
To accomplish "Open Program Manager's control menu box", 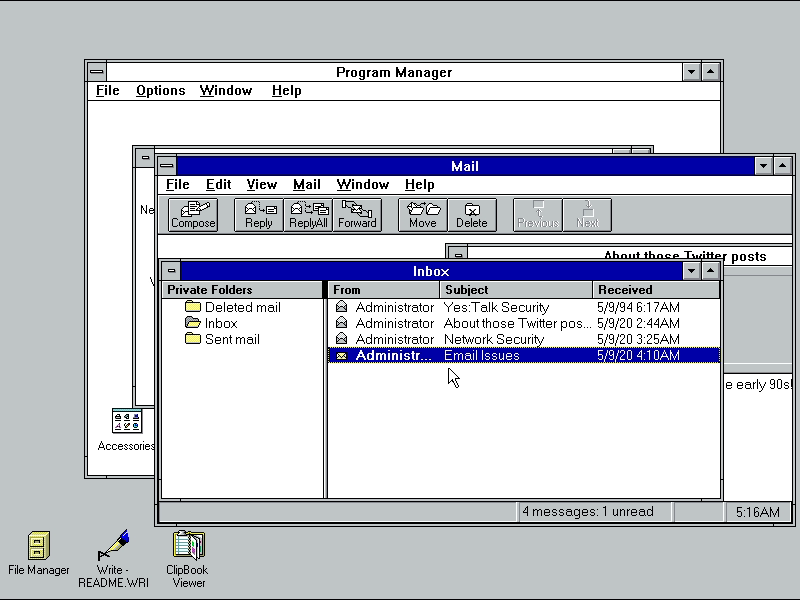I will pos(96,72).
